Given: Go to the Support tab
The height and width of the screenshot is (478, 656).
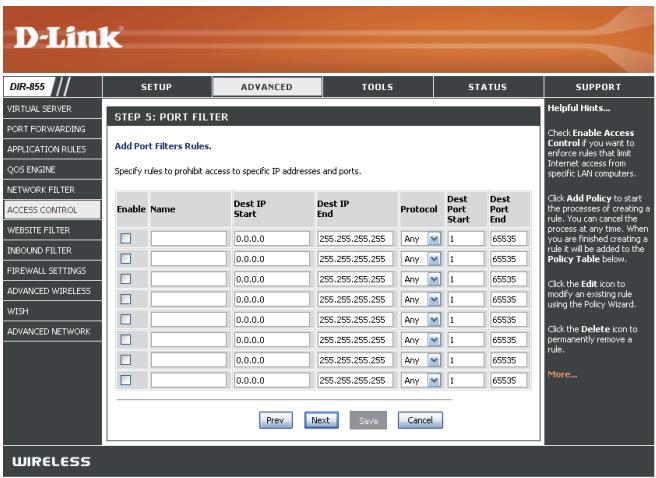Looking at the screenshot, I should [x=598, y=87].
